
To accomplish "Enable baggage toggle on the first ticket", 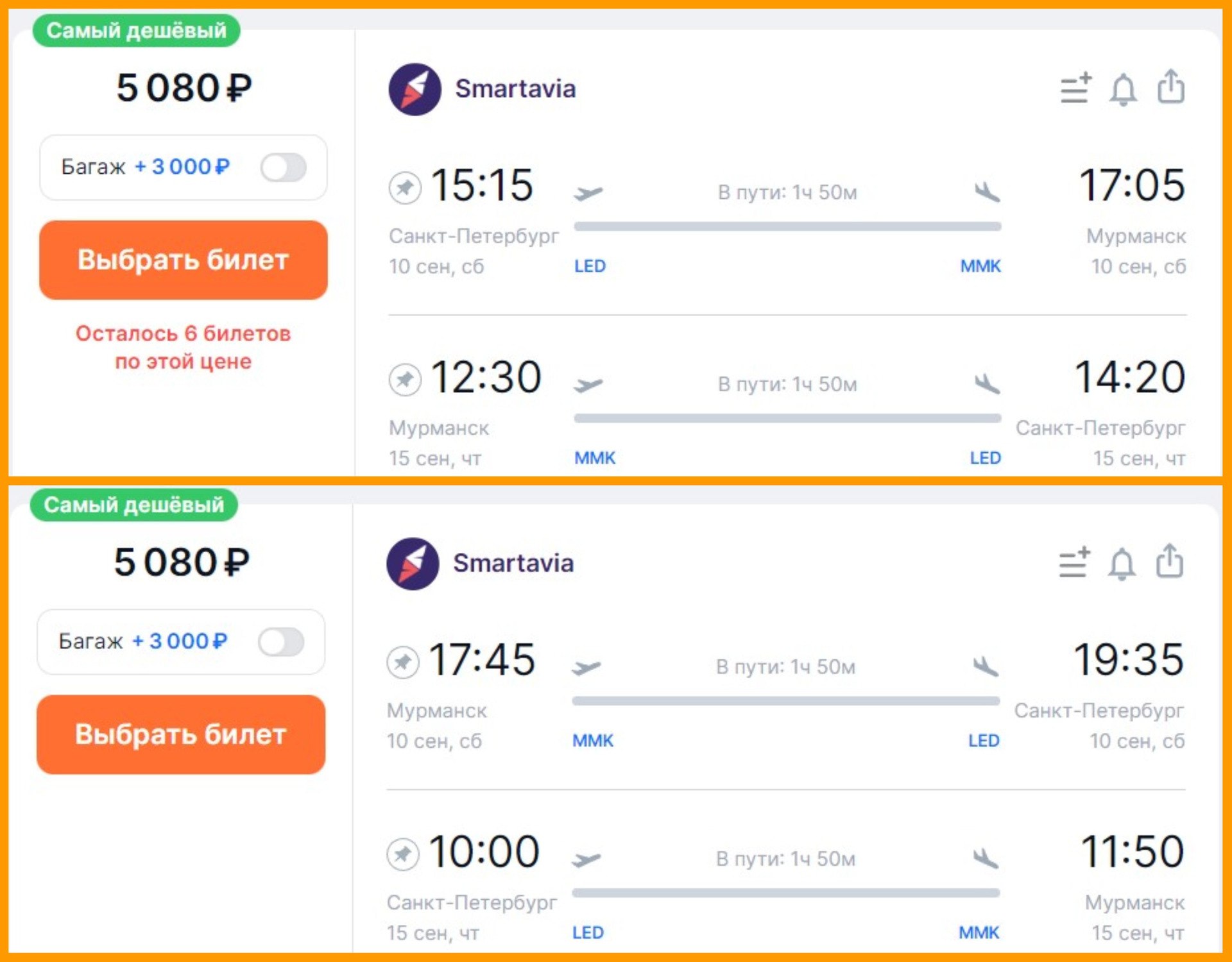I will pyautogui.click(x=284, y=167).
